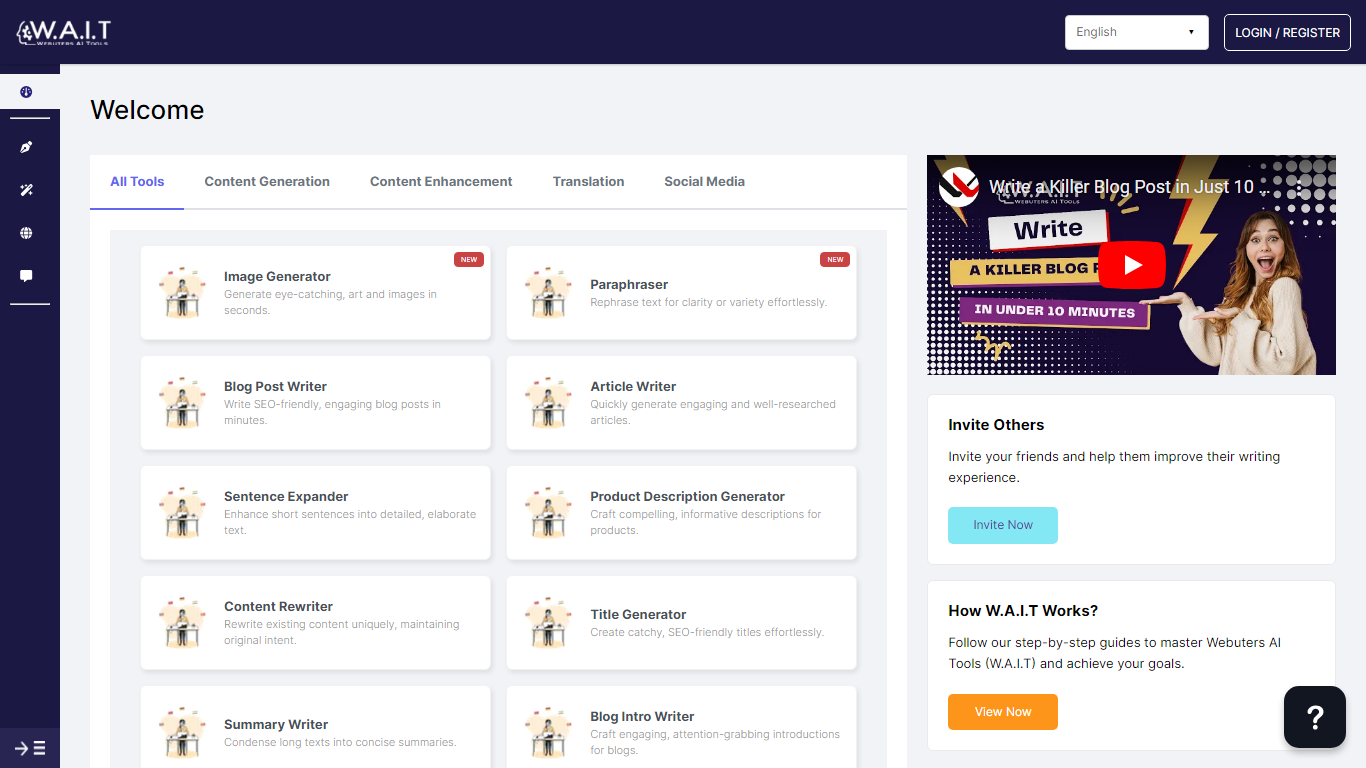The image size is (1366, 768).
Task: Switch to the Content Enhancement tab
Action: point(441,181)
